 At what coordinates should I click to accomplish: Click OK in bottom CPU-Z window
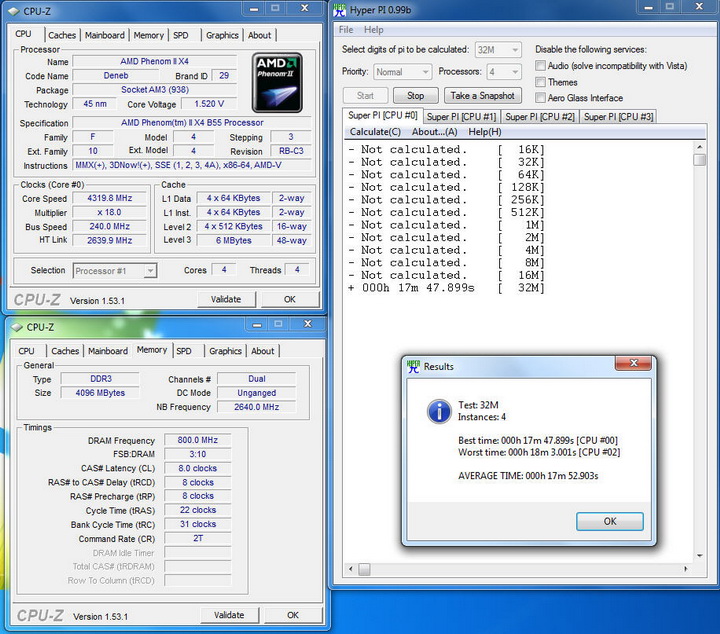[293, 615]
